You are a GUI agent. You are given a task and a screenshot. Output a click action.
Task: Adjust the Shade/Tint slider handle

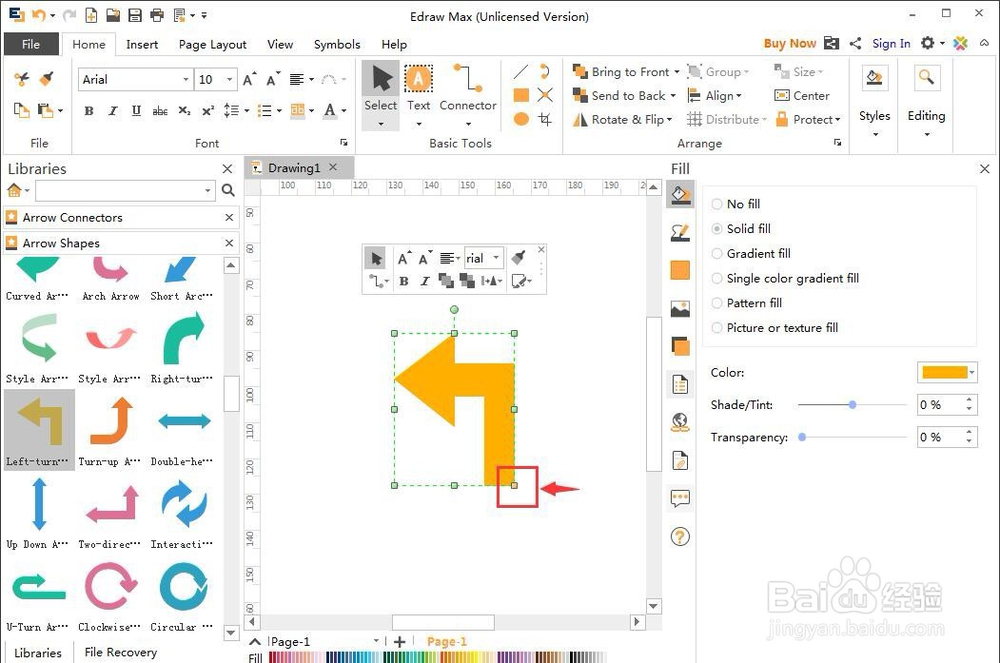tap(852, 405)
